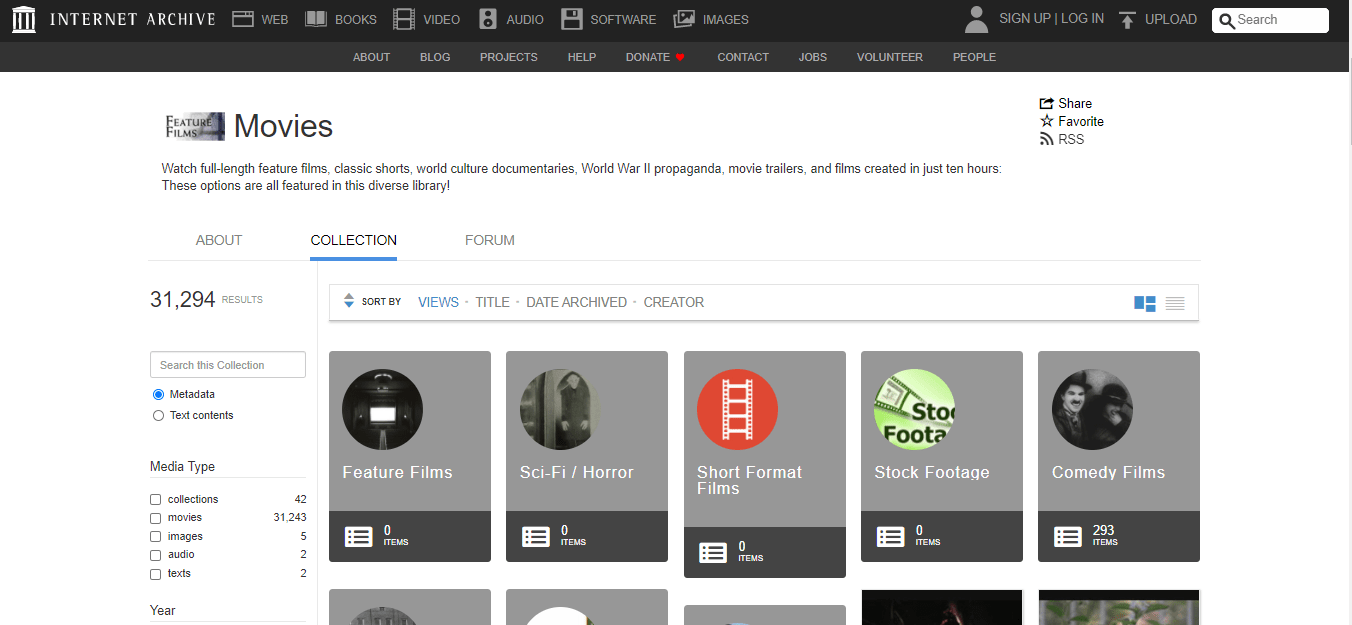Image resolution: width=1352 pixels, height=625 pixels.
Task: Open the Comedy Films collection thumbnail
Action: coord(1092,410)
